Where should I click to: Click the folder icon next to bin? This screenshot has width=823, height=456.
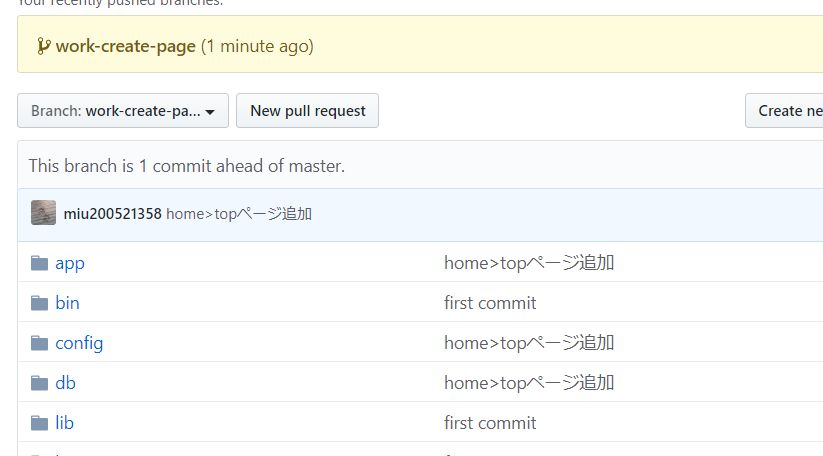tap(39, 303)
